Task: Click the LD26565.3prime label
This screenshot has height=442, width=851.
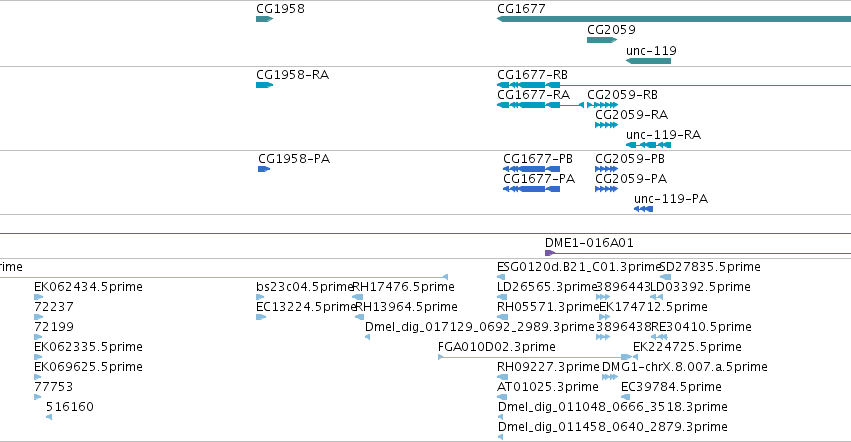Action: 547,287
